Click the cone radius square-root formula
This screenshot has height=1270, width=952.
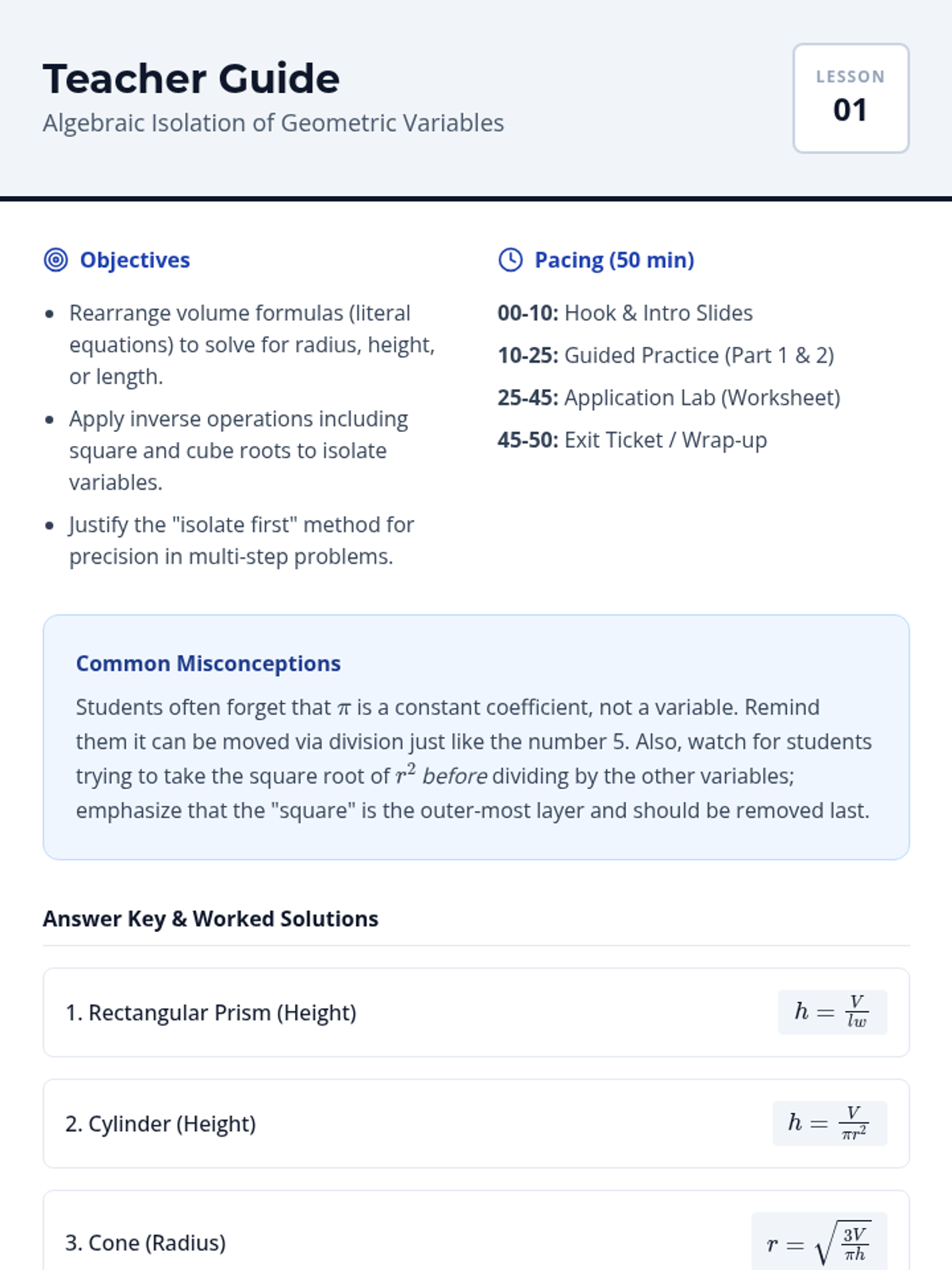click(x=819, y=1242)
